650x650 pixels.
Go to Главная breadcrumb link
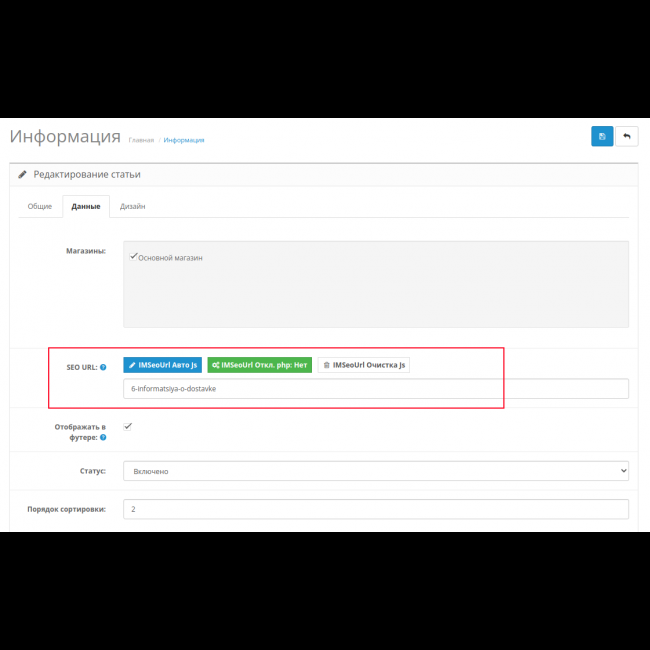point(141,140)
